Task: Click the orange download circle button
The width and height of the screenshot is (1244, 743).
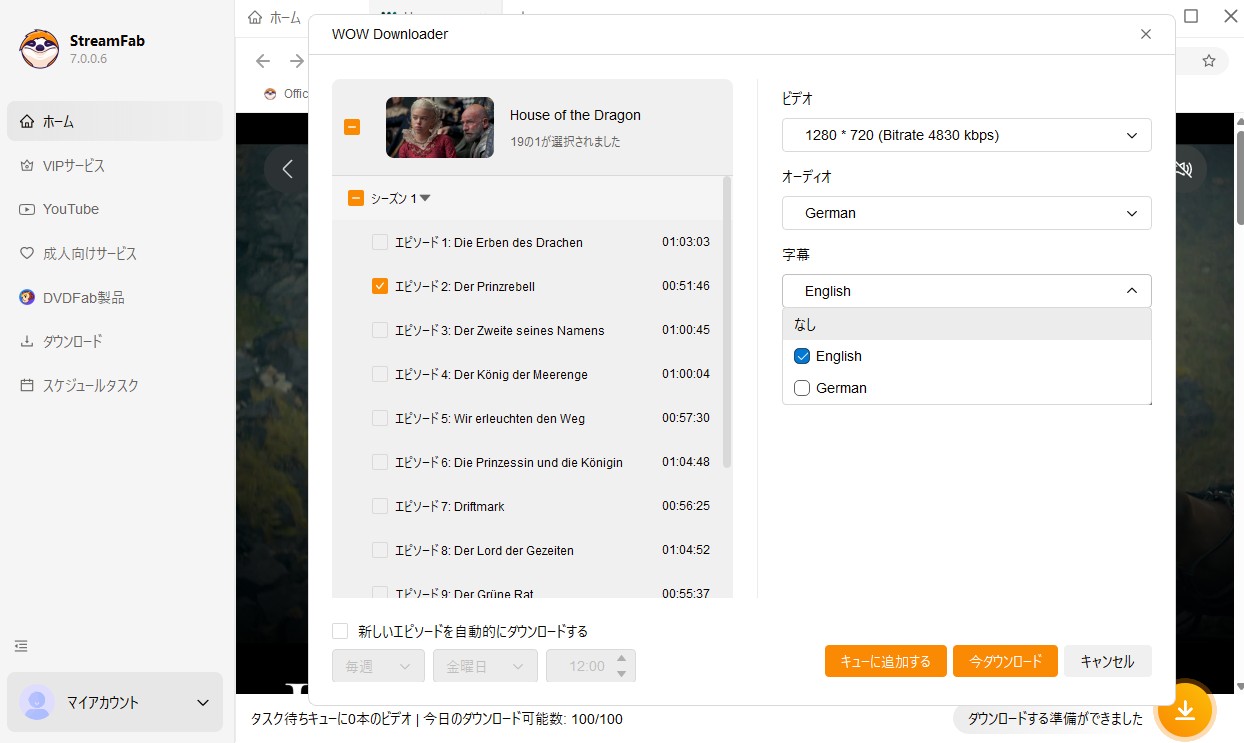Action: [1185, 710]
